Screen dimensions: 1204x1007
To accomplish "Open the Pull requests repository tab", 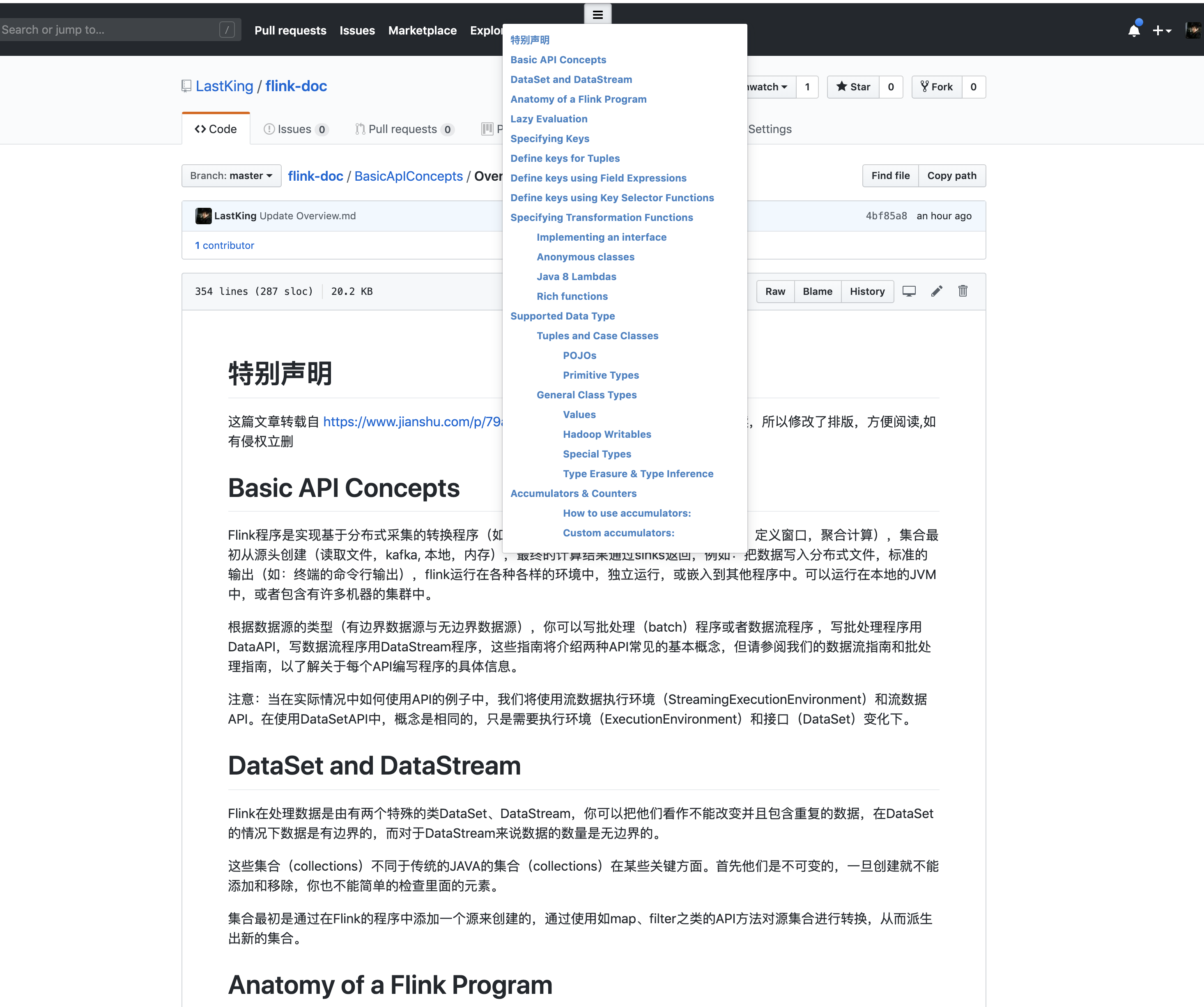I will tap(403, 129).
